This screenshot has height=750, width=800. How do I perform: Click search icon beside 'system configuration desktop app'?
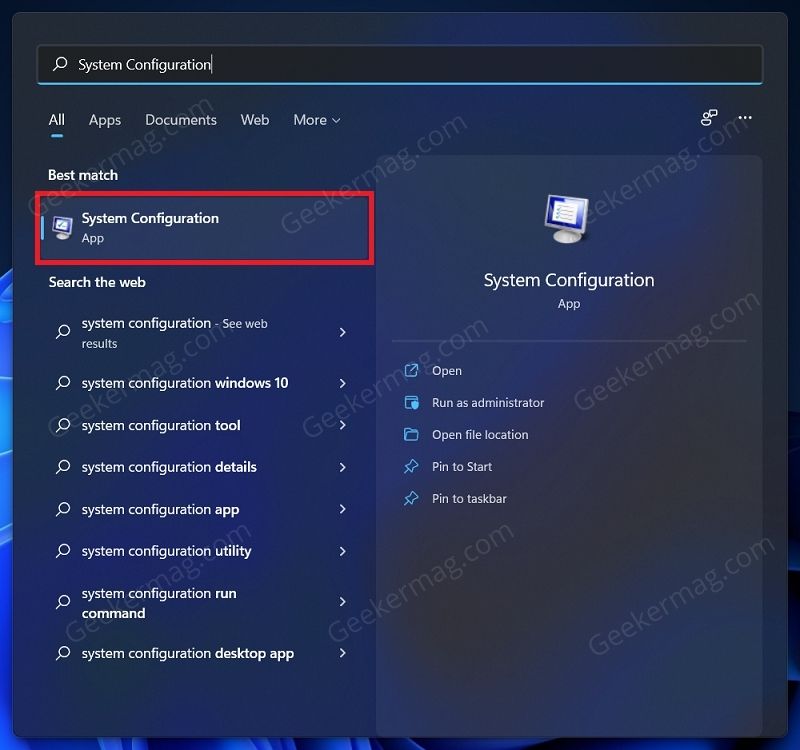[63, 653]
